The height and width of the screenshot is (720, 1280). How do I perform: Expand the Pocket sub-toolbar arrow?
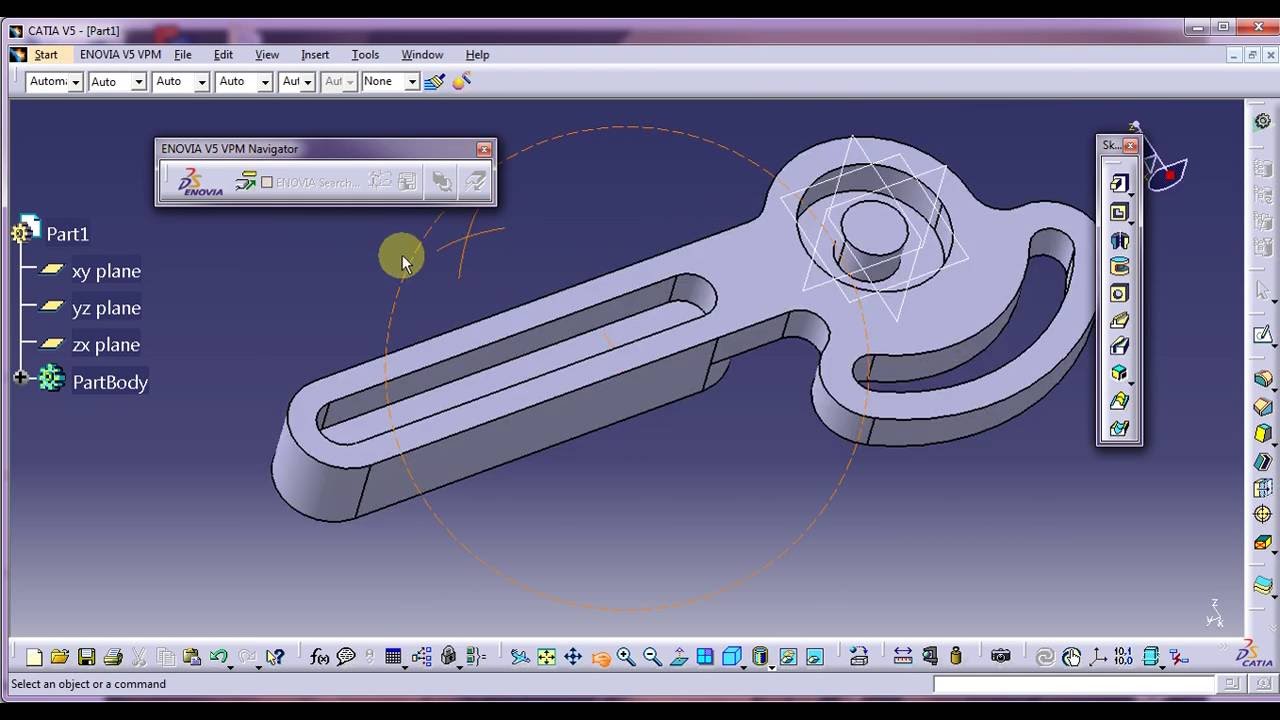click(1131, 222)
